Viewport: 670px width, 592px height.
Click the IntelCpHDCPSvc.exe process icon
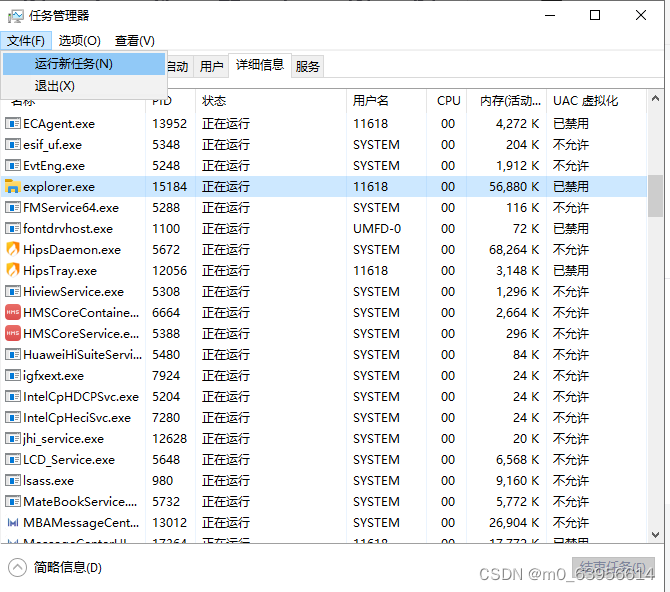tap(13, 397)
